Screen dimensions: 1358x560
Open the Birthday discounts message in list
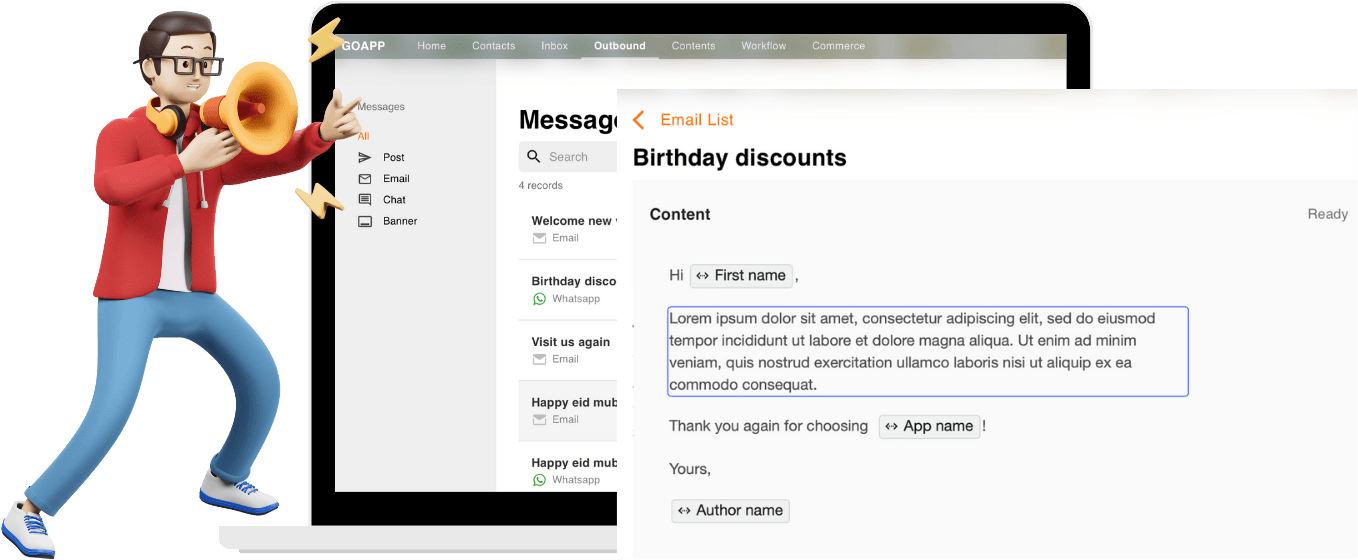point(568,290)
